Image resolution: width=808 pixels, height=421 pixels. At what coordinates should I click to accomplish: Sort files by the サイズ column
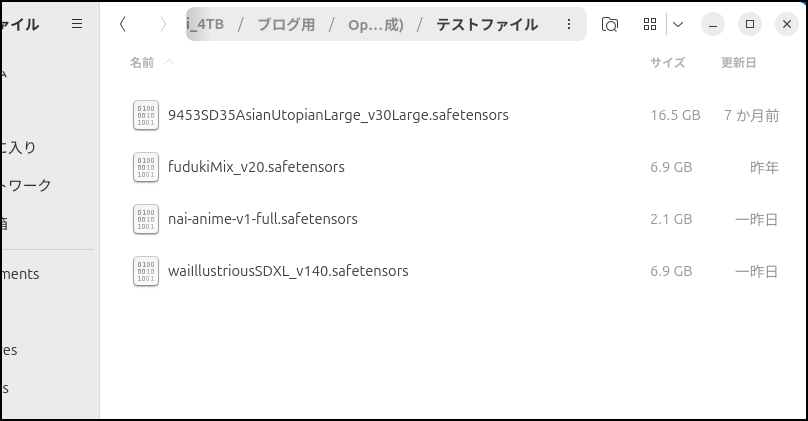click(667, 62)
